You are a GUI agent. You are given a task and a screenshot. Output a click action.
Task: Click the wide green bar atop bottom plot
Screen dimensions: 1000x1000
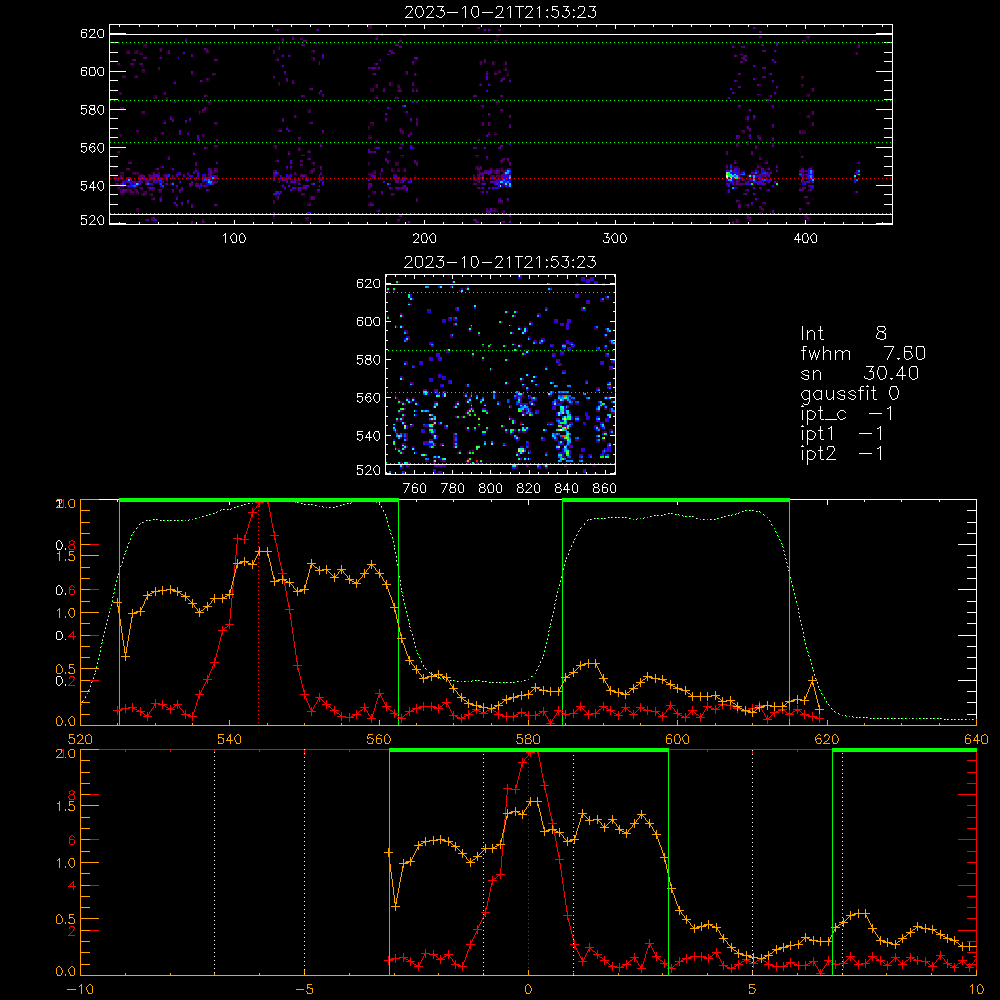click(529, 751)
